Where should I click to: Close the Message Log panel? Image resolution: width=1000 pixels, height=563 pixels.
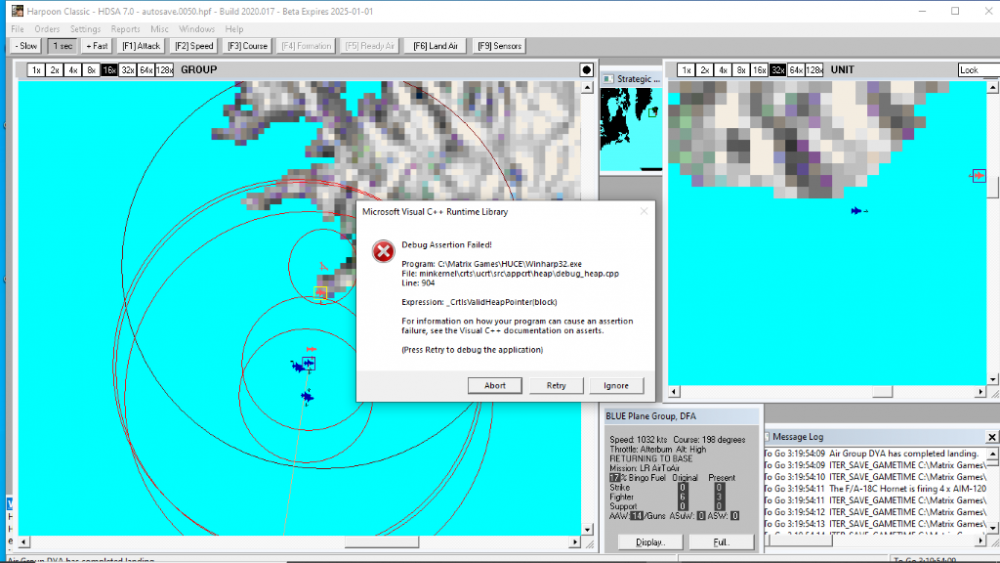(x=992, y=437)
